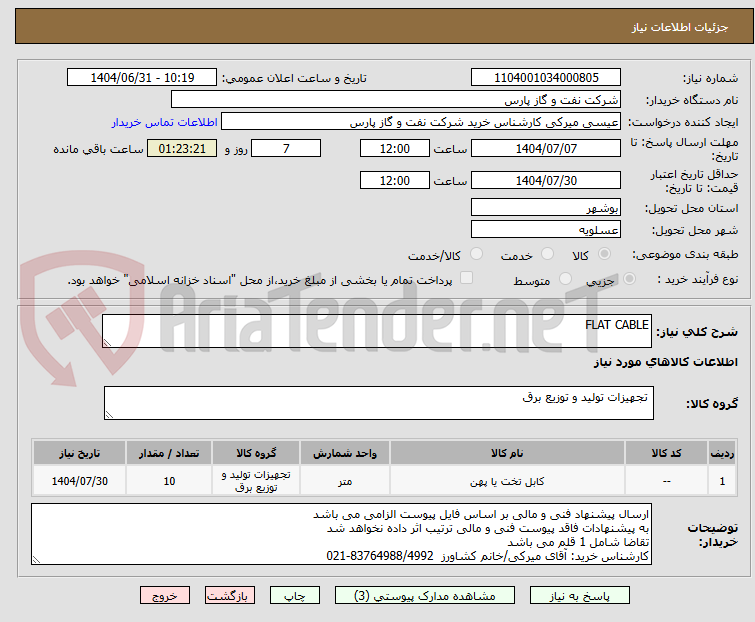Click the تعداد / مقدار column header
Viewport: 755px width, 622px height.
169,453
